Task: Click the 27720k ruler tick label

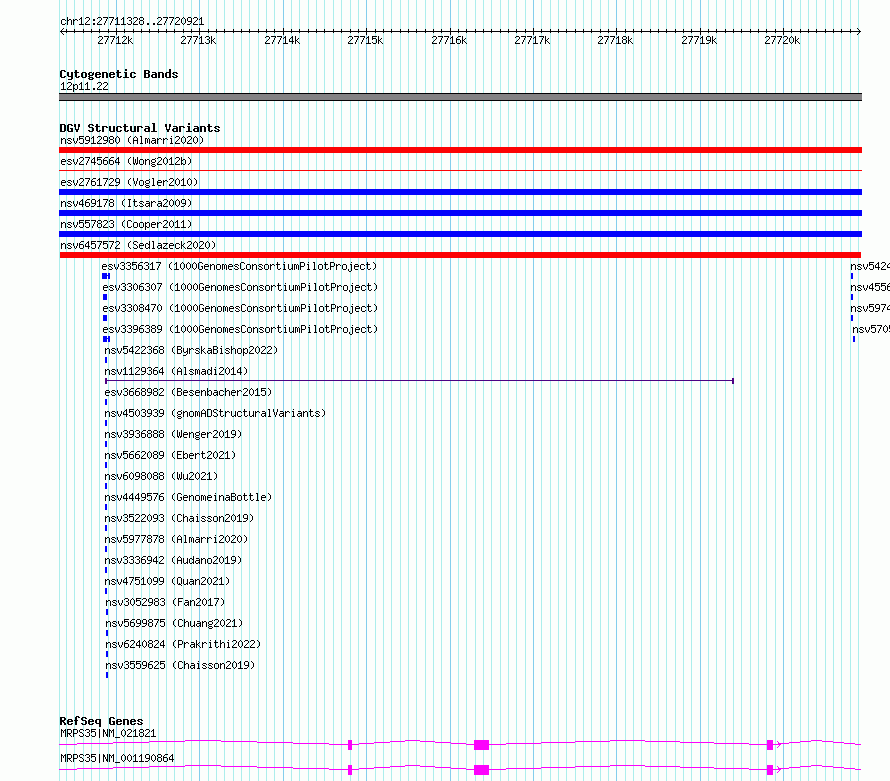Action: click(x=782, y=40)
